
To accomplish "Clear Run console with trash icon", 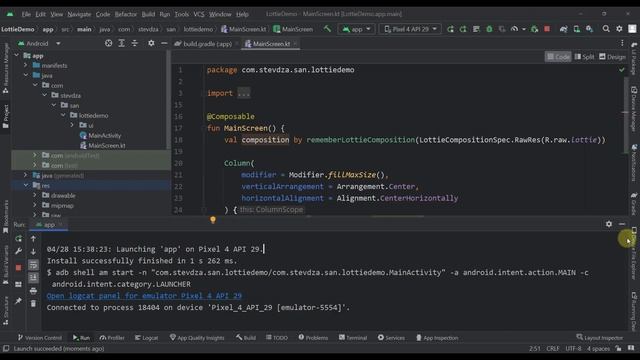I will point(33,304).
